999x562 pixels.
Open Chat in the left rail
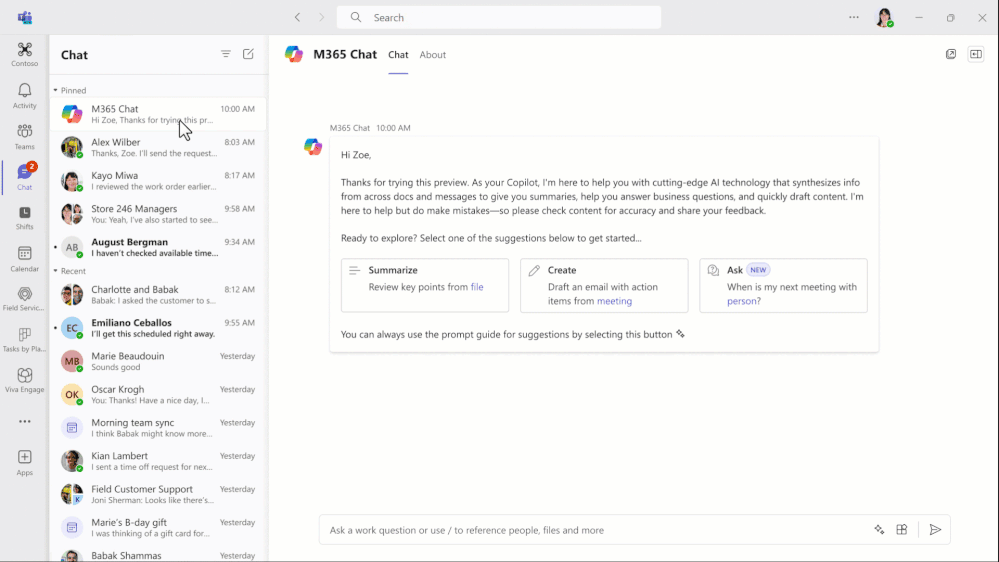pos(24,177)
